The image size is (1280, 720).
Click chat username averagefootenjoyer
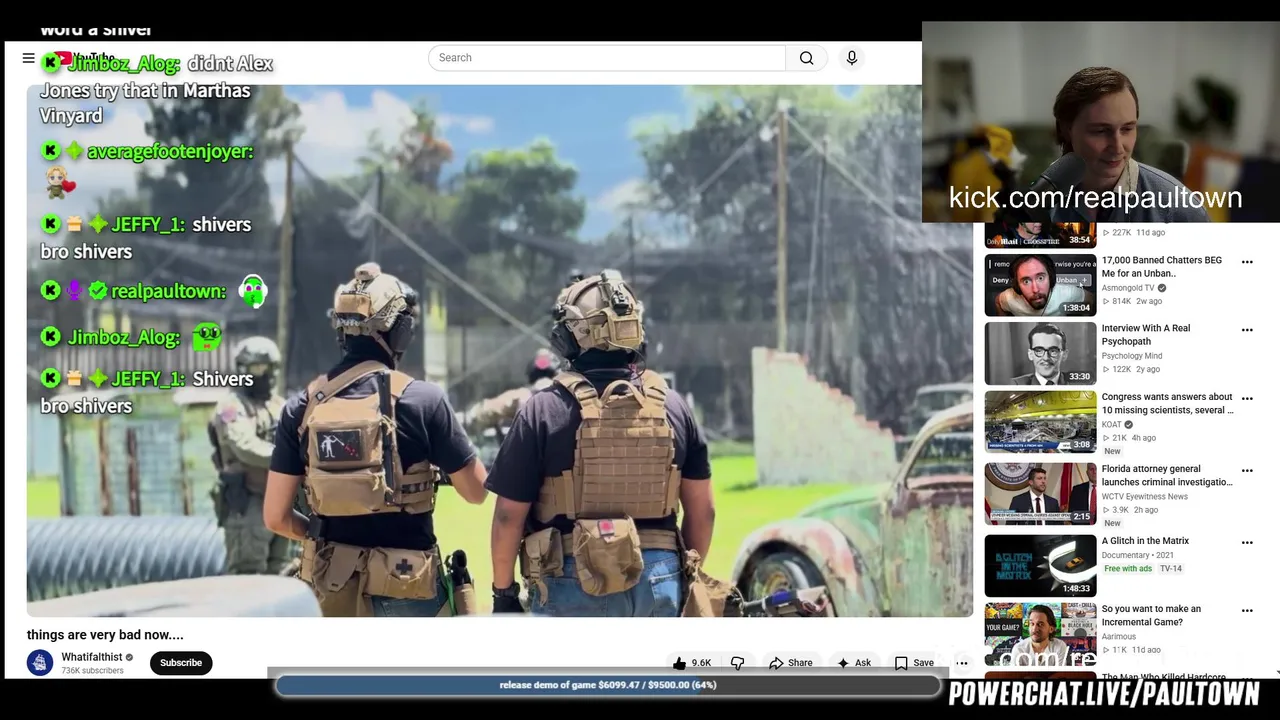170,152
